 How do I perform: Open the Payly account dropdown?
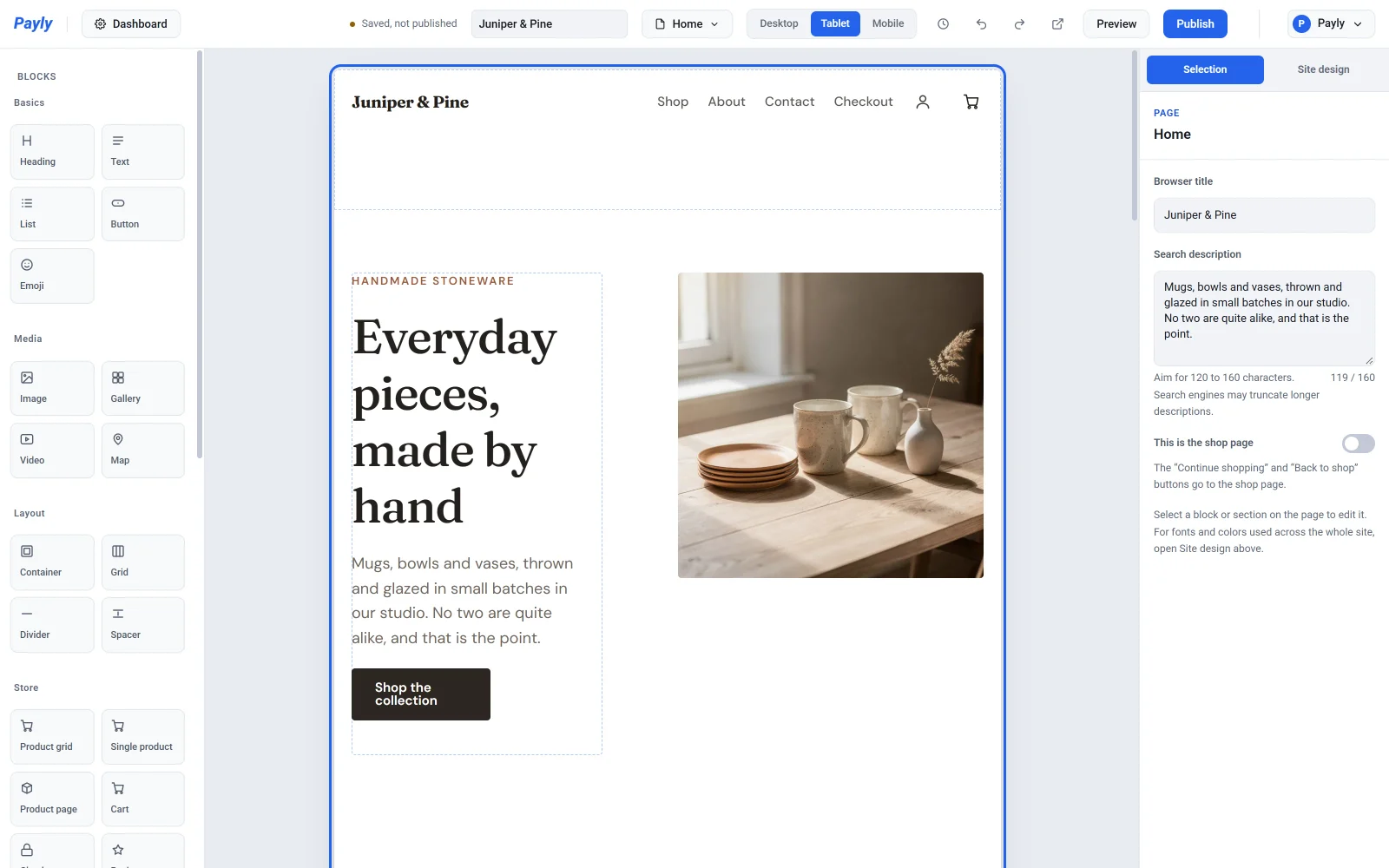click(1331, 24)
